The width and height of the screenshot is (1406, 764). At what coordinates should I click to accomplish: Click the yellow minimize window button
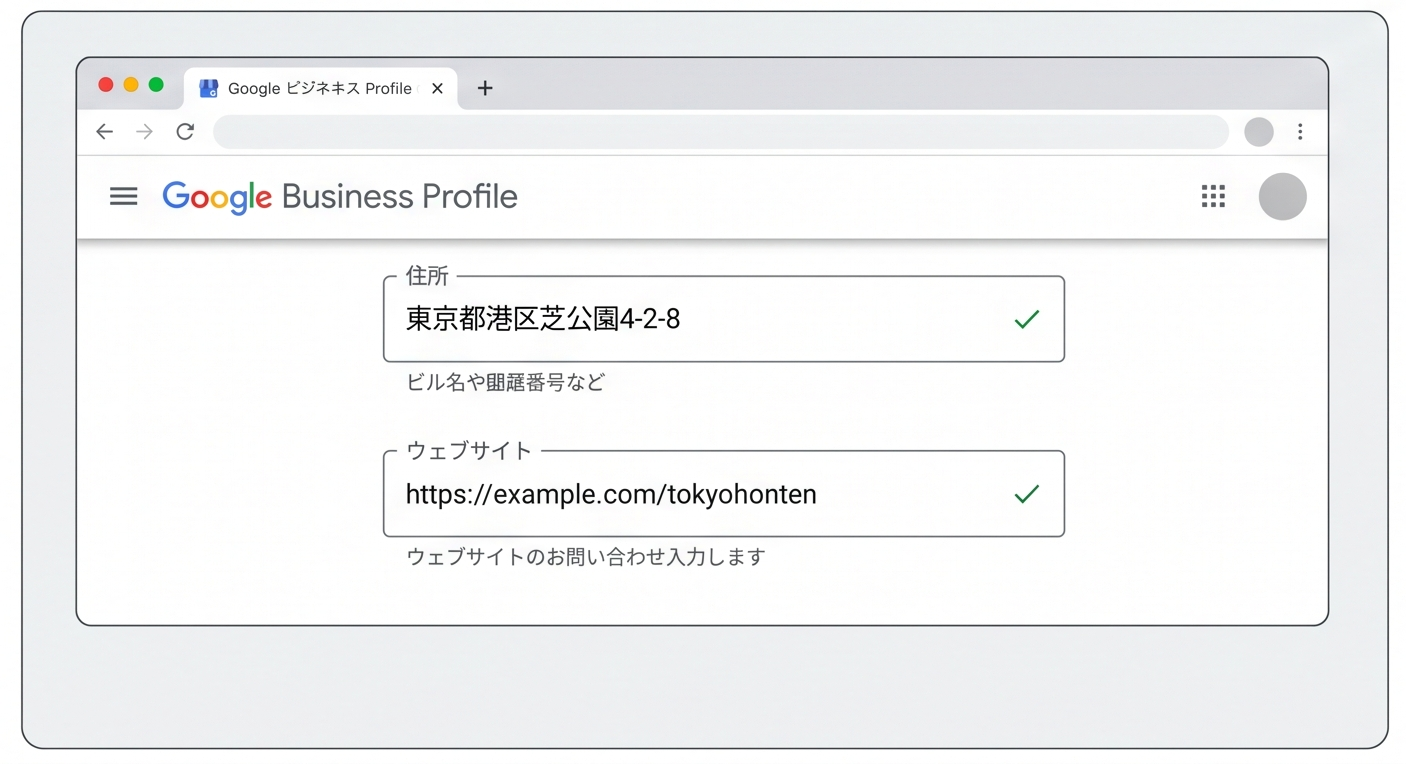pyautogui.click(x=131, y=85)
